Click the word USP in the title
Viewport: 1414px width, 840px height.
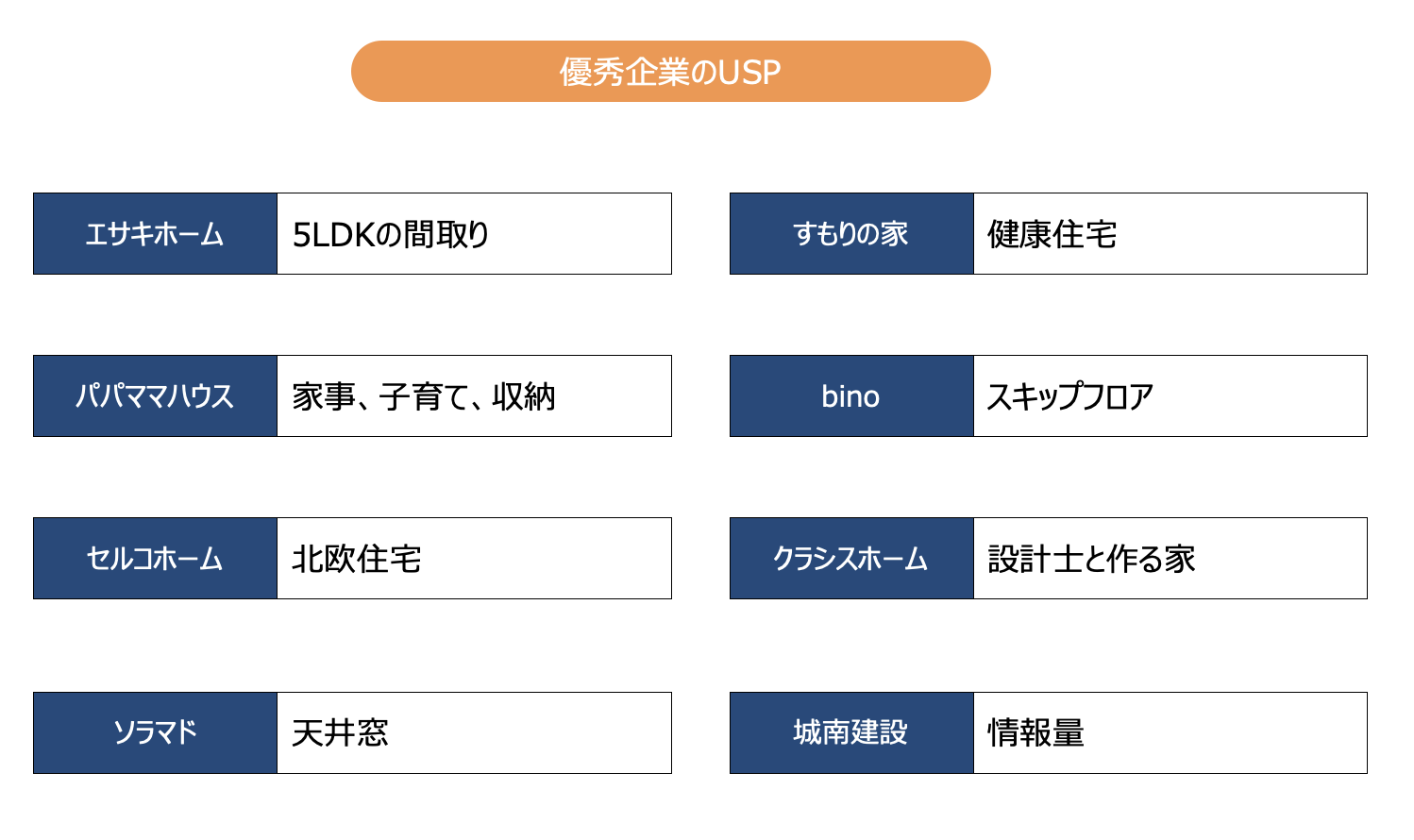pos(749,73)
